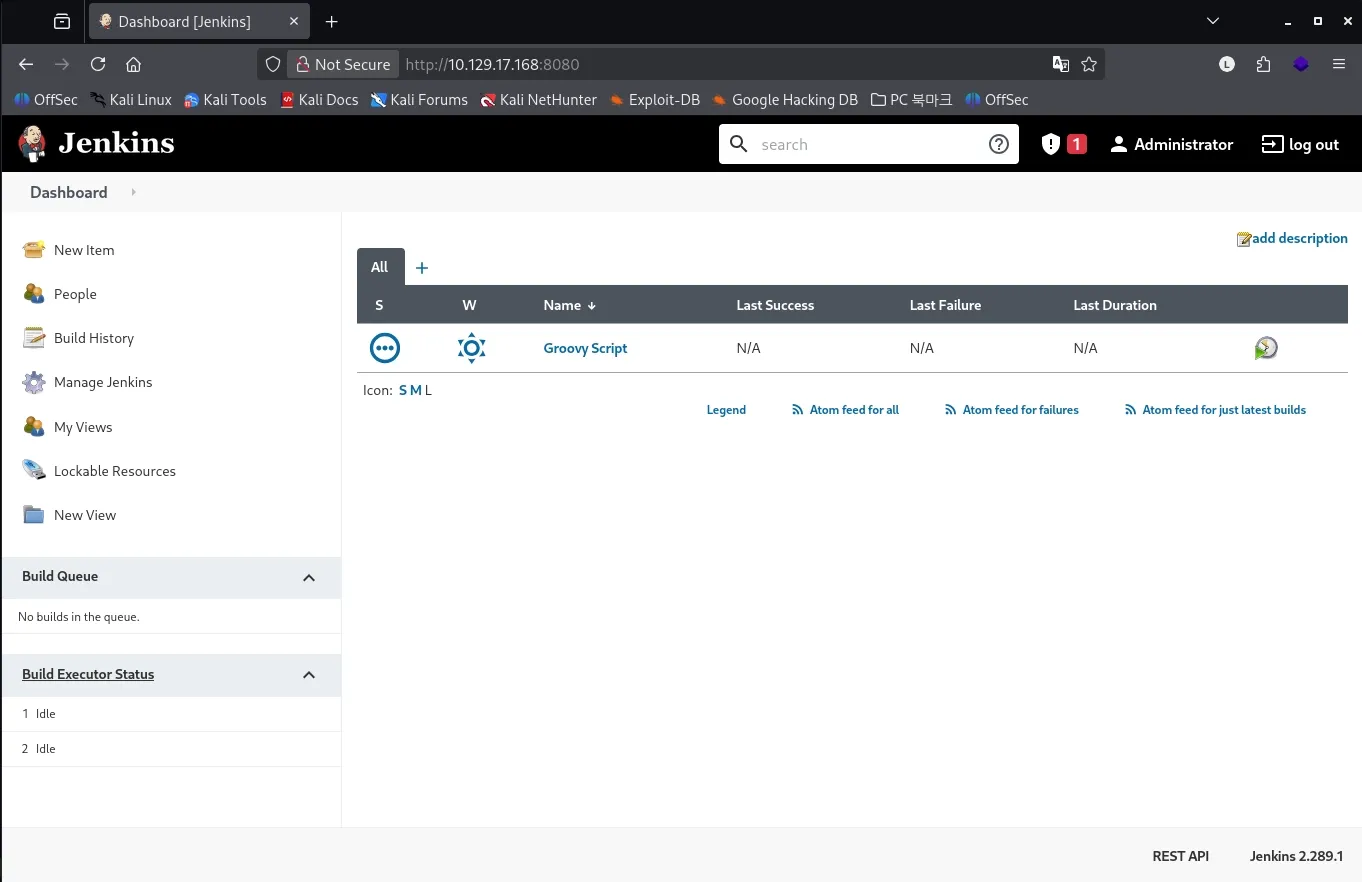The image size is (1362, 882).
Task: Open the Kali Docs bookmark
Action: 319,100
